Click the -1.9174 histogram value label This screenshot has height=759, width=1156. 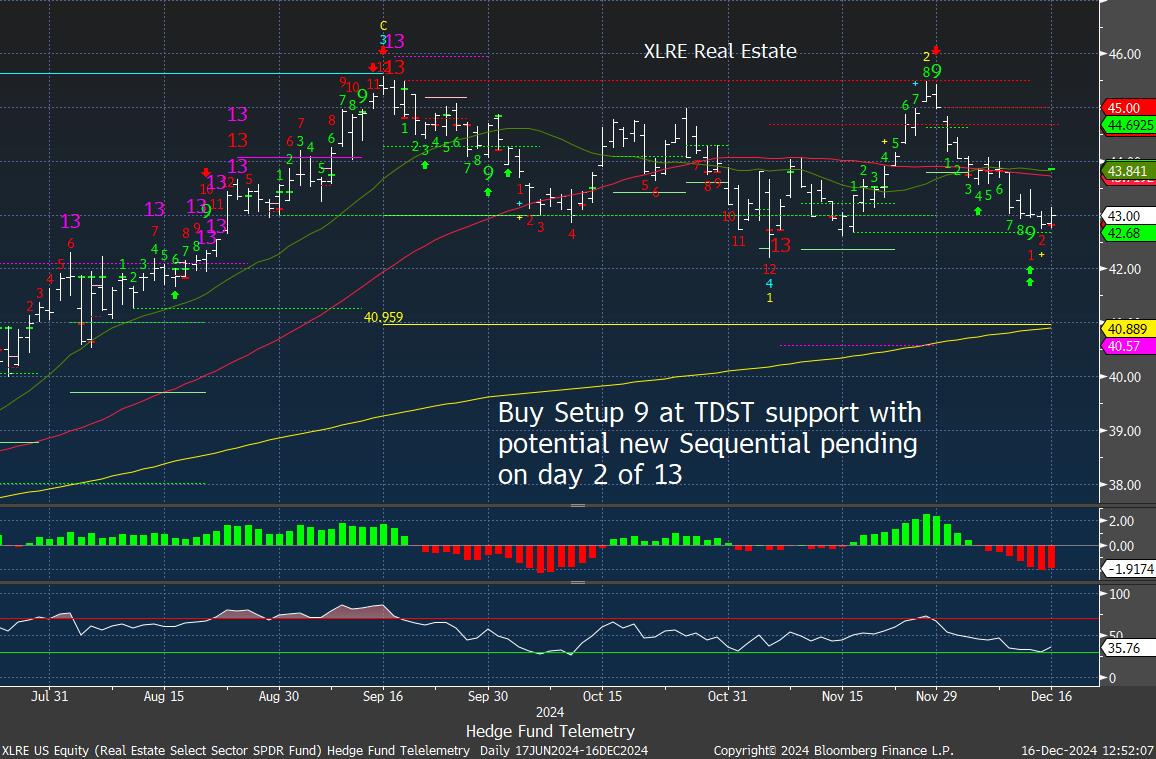click(x=1128, y=569)
